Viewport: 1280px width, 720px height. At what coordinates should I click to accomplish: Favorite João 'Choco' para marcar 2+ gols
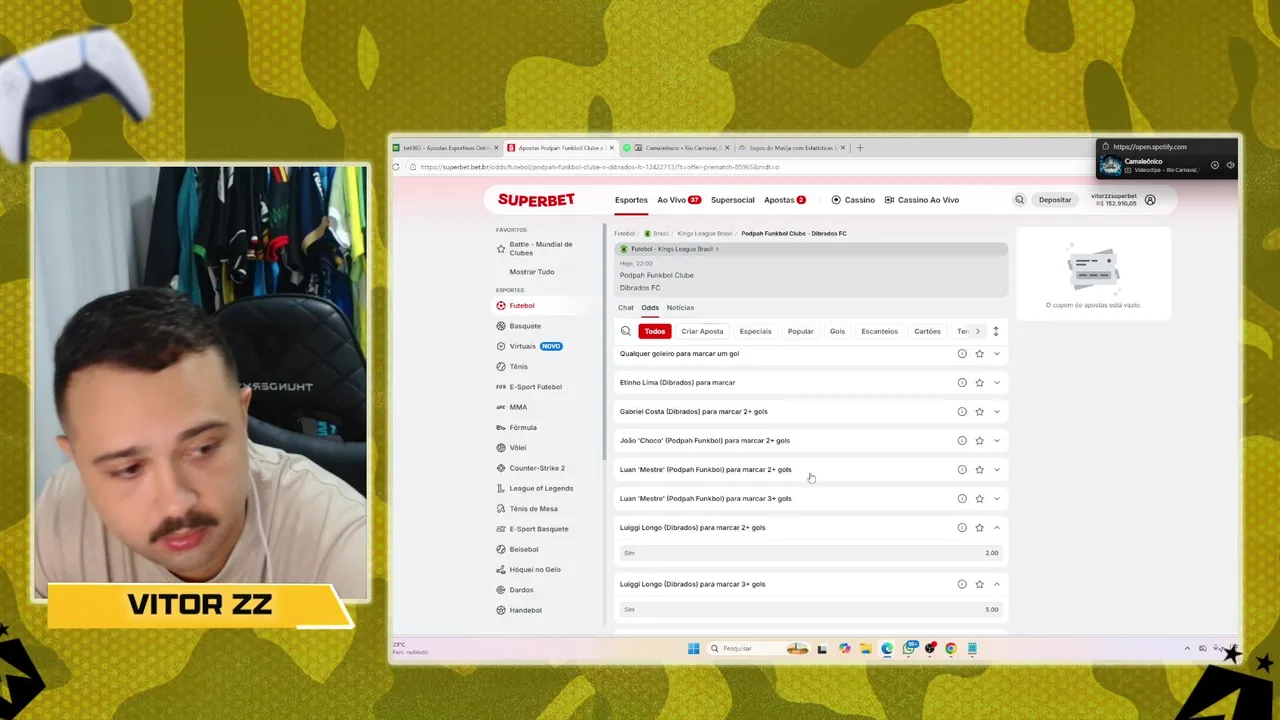tap(979, 441)
